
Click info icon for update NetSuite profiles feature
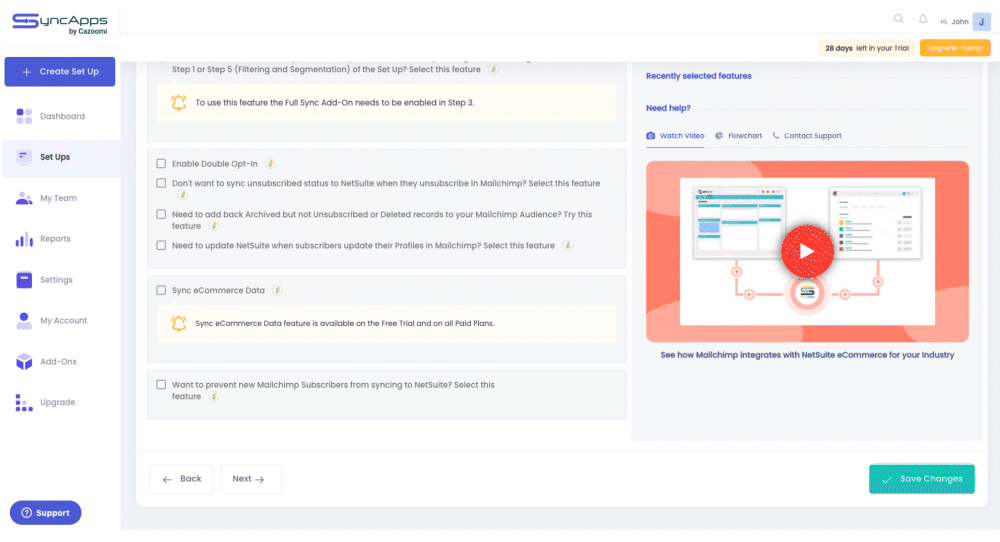point(567,245)
